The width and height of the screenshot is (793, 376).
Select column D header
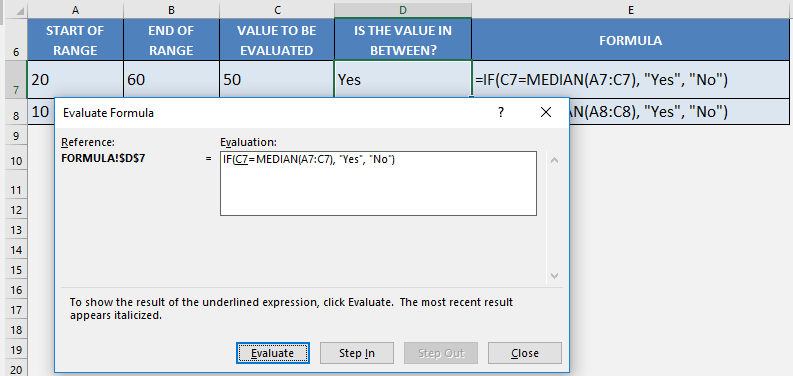(403, 10)
